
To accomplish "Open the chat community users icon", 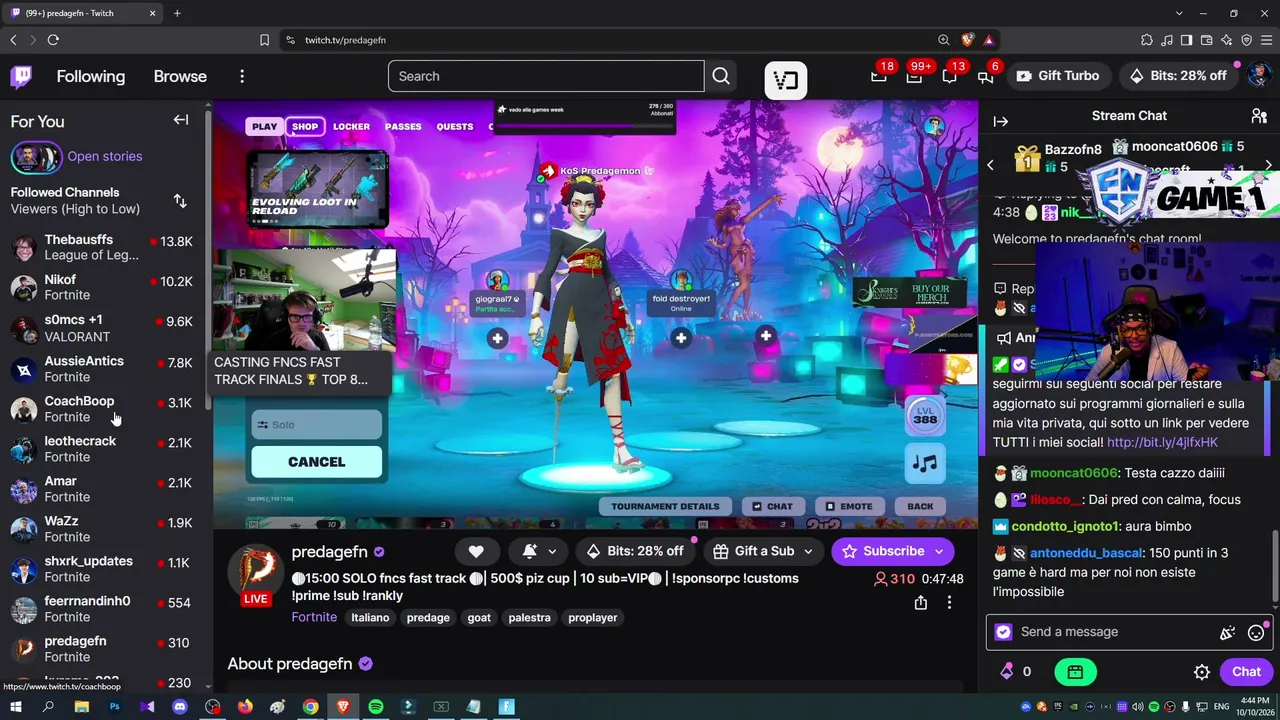I will point(1259,116).
